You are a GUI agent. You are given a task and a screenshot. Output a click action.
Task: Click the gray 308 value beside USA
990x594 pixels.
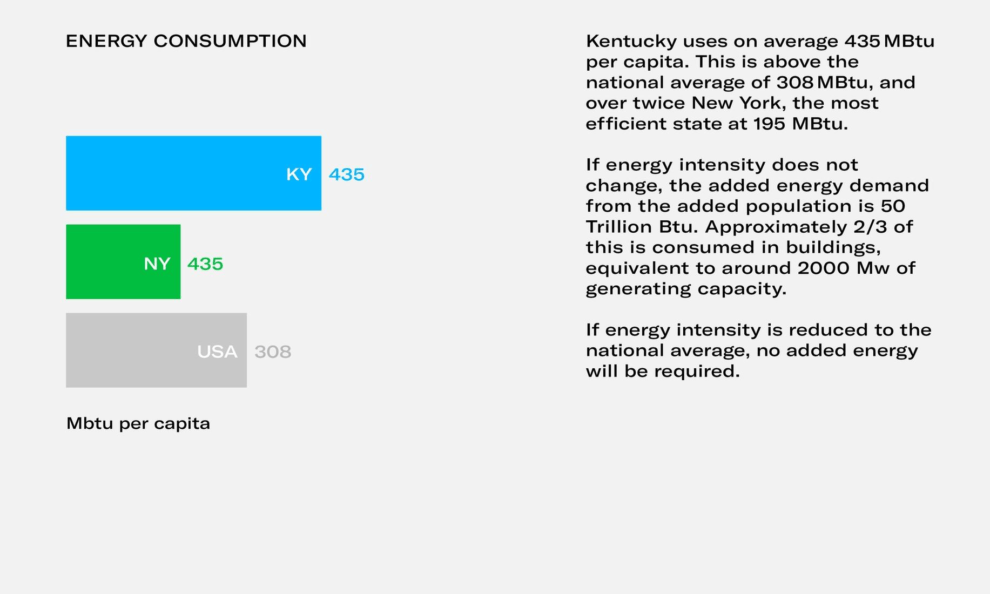tap(272, 352)
